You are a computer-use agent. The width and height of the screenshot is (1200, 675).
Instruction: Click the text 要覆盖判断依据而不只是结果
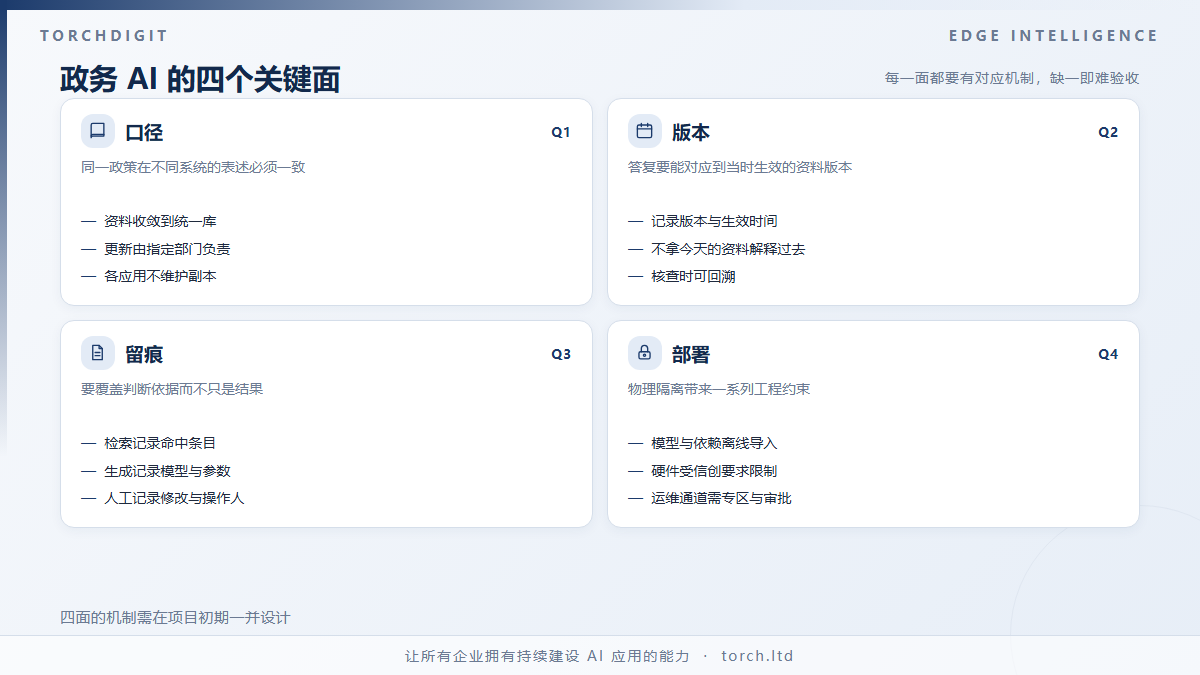172,389
